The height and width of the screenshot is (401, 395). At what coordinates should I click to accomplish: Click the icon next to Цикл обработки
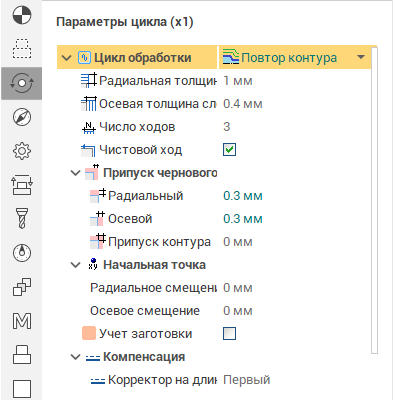pyautogui.click(x=84, y=57)
